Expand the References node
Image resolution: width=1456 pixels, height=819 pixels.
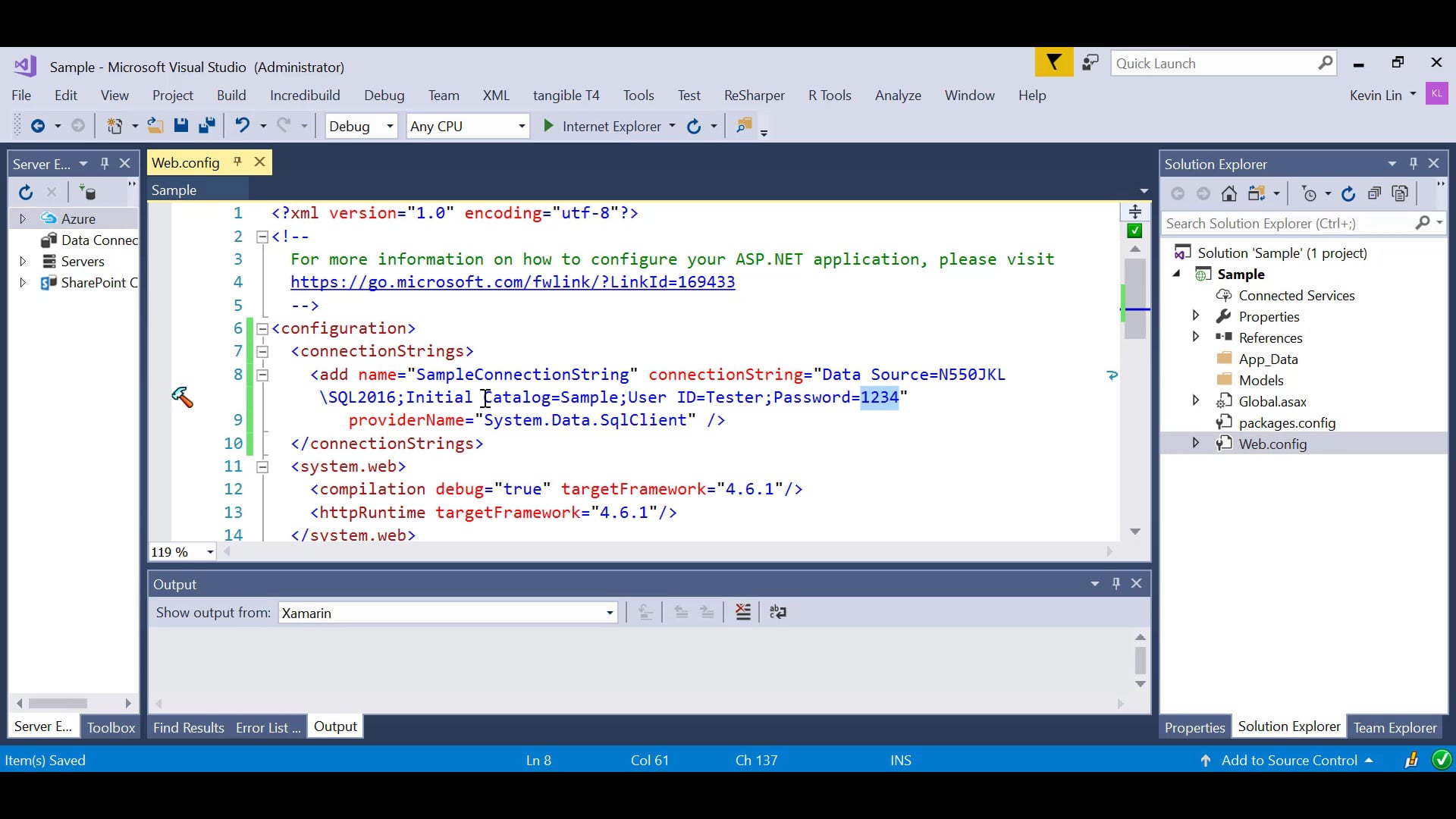click(1196, 337)
